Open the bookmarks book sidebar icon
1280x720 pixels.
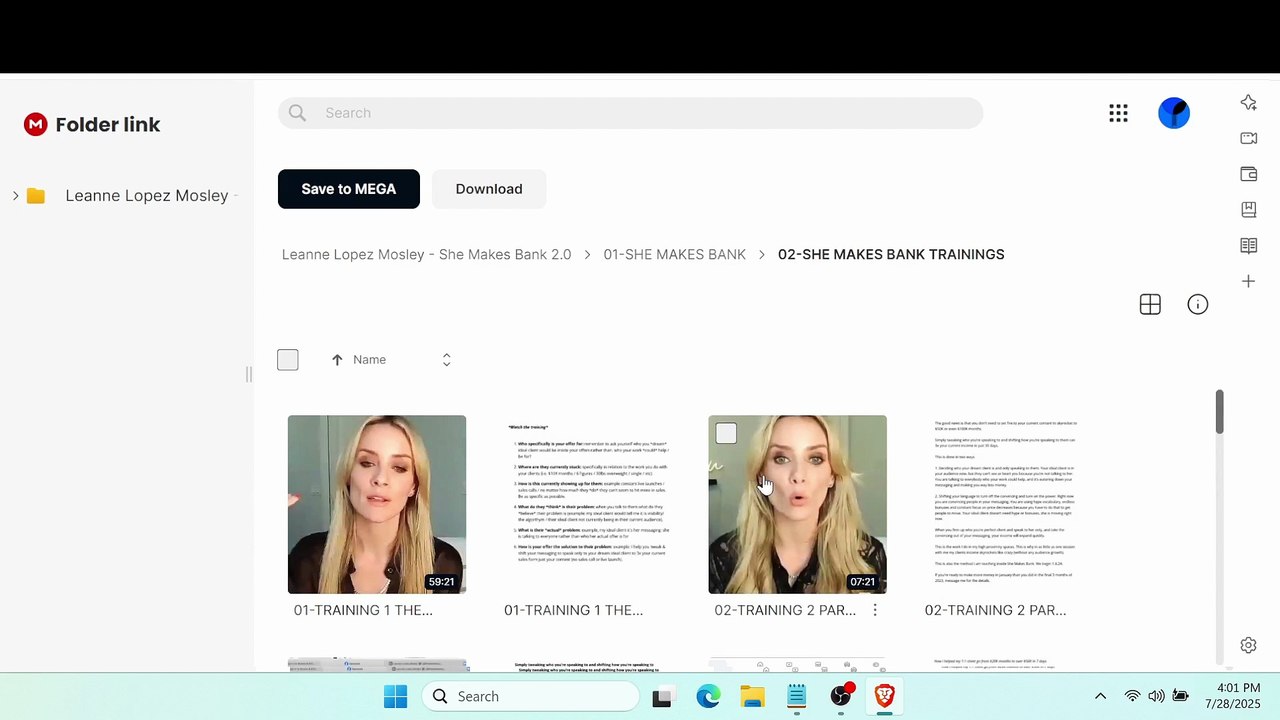coord(1248,210)
